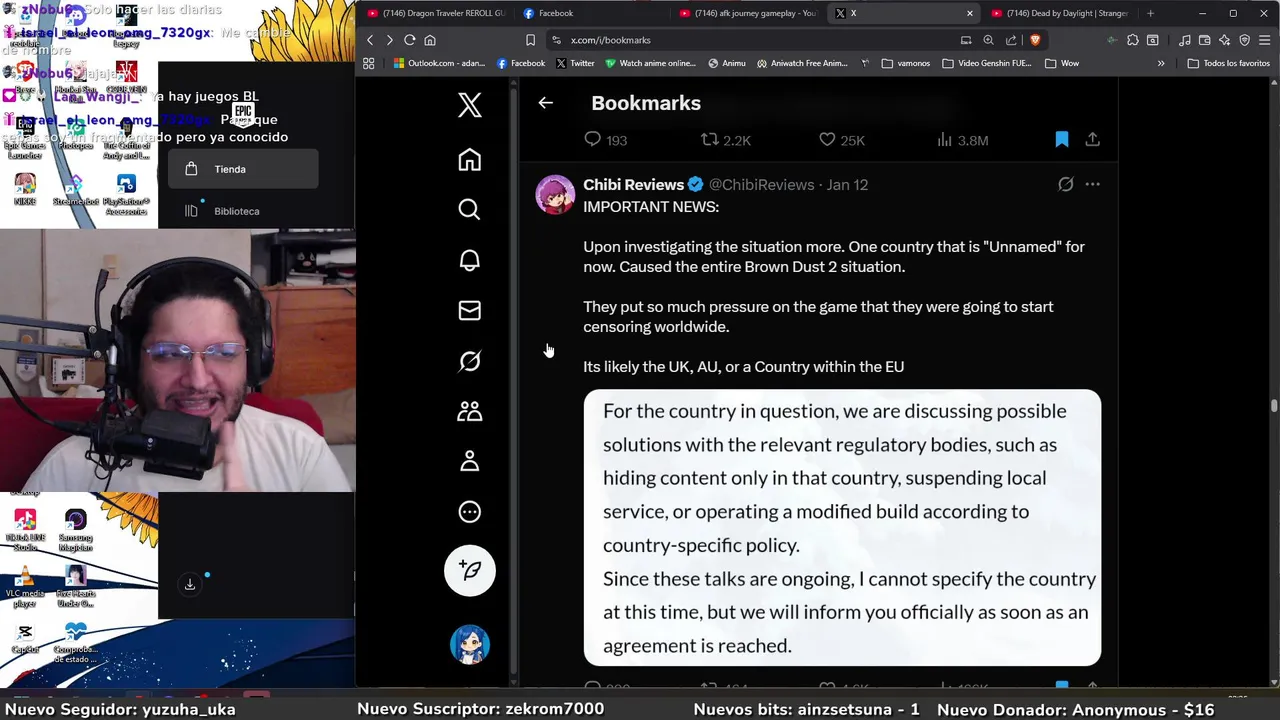1280x720 pixels.
Task: Show hidden bookmarks chevron
Action: pyautogui.click(x=1161, y=63)
